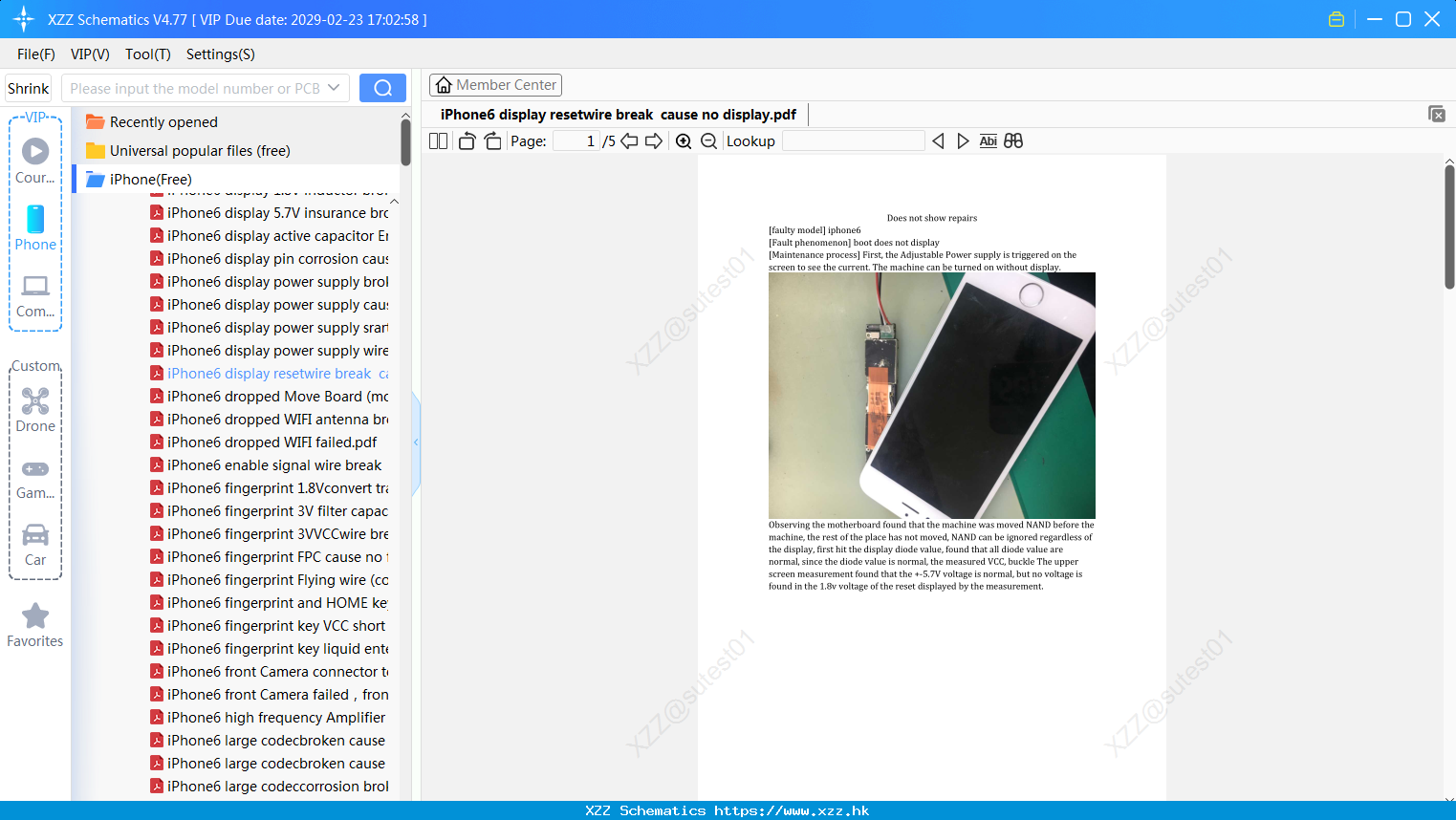Open iPhone6 fingerprint Flying wire file
1456x820 pixels.
coord(270,580)
